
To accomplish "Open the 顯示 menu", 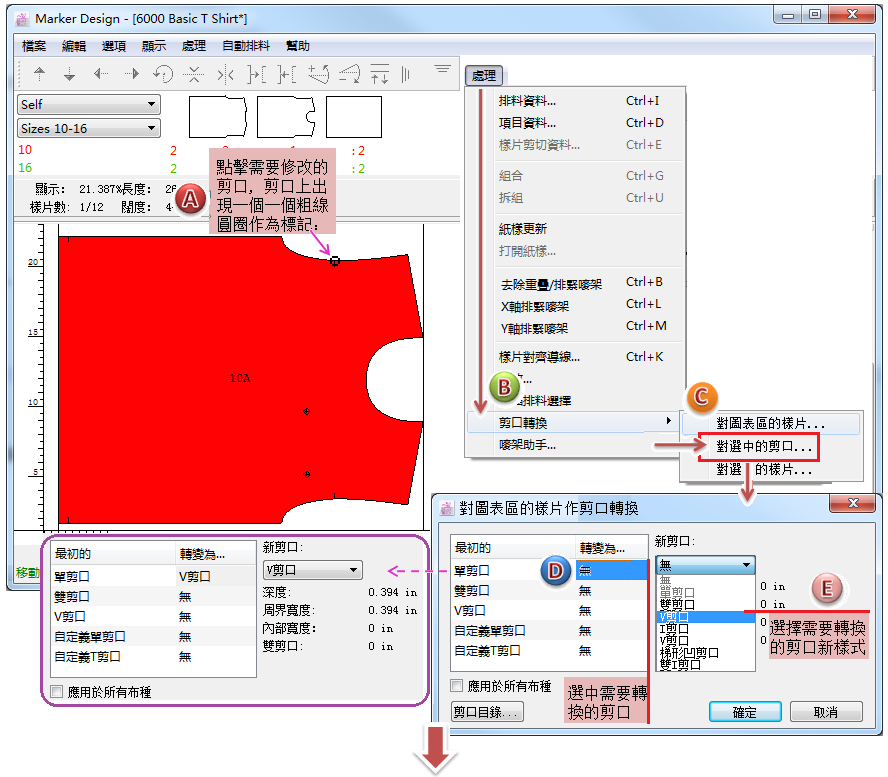I will coord(154,46).
